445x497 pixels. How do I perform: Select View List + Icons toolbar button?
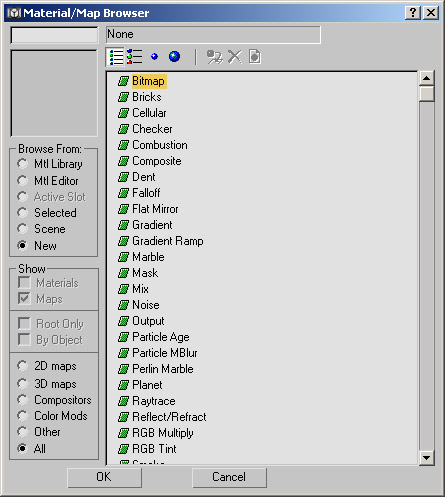tap(135, 57)
